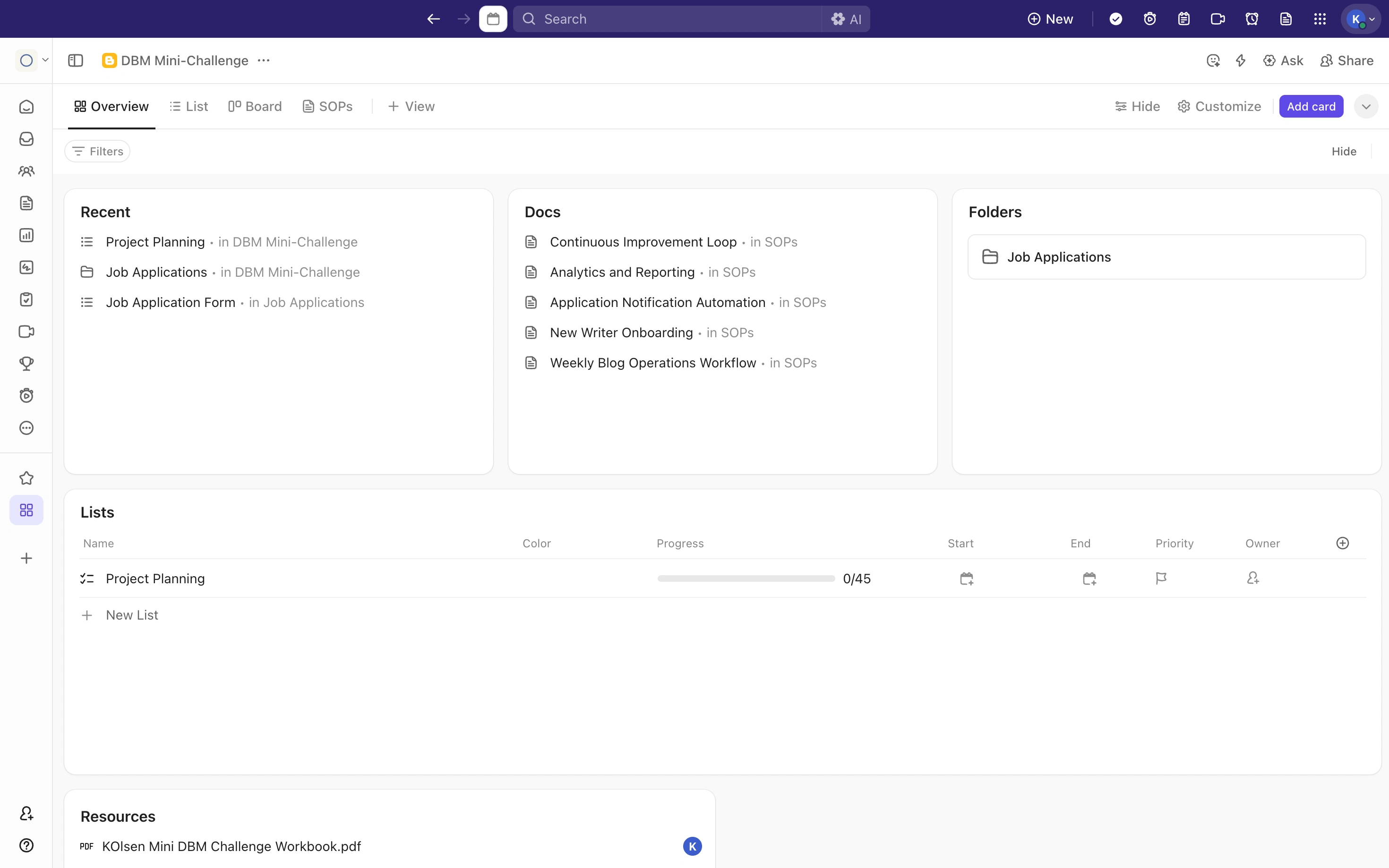Expand the workspace switcher chevron
Viewport: 1389px width, 868px height.
click(45, 60)
